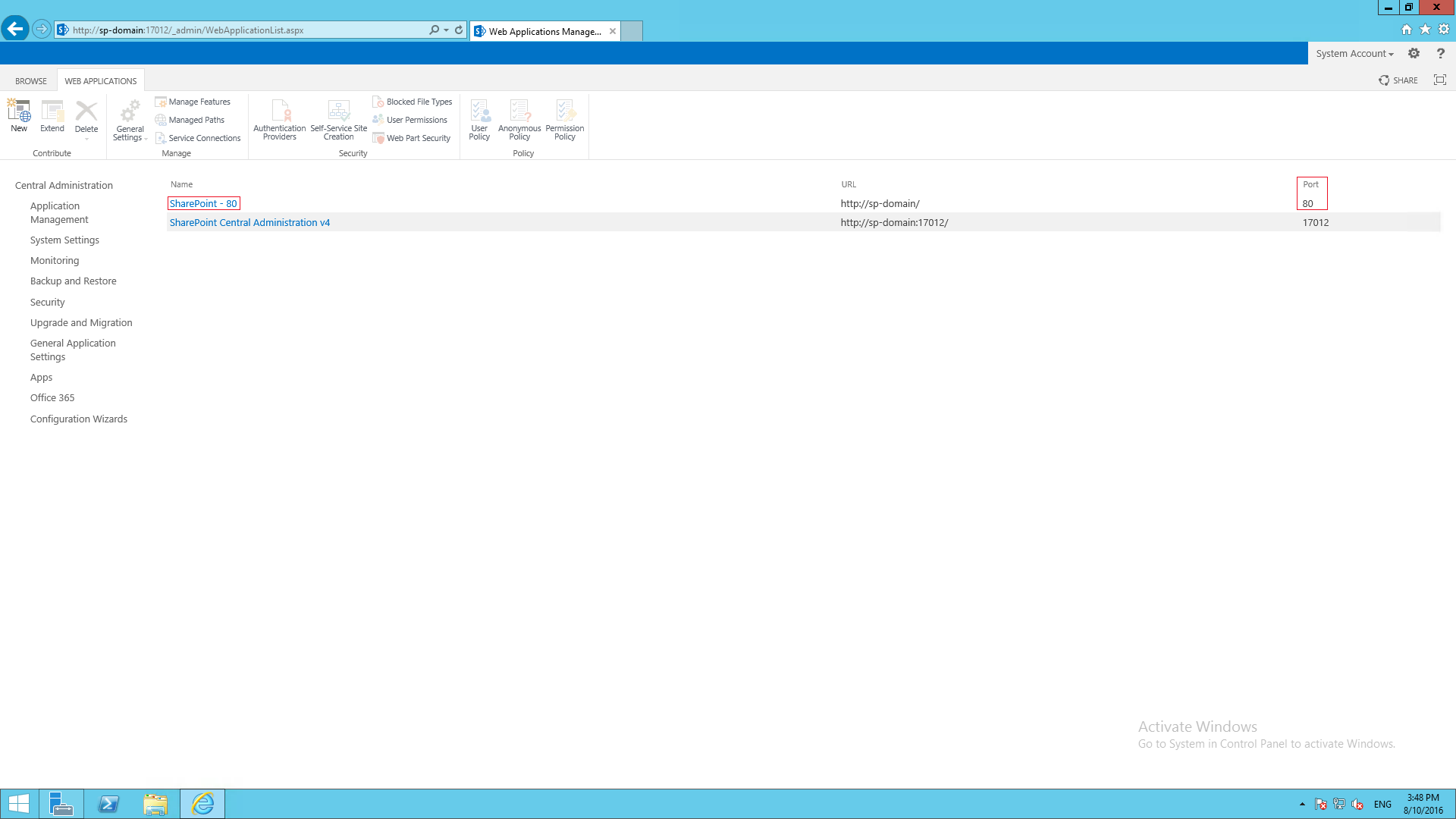Click the http://sp-domain/ URL cell

tap(880, 203)
